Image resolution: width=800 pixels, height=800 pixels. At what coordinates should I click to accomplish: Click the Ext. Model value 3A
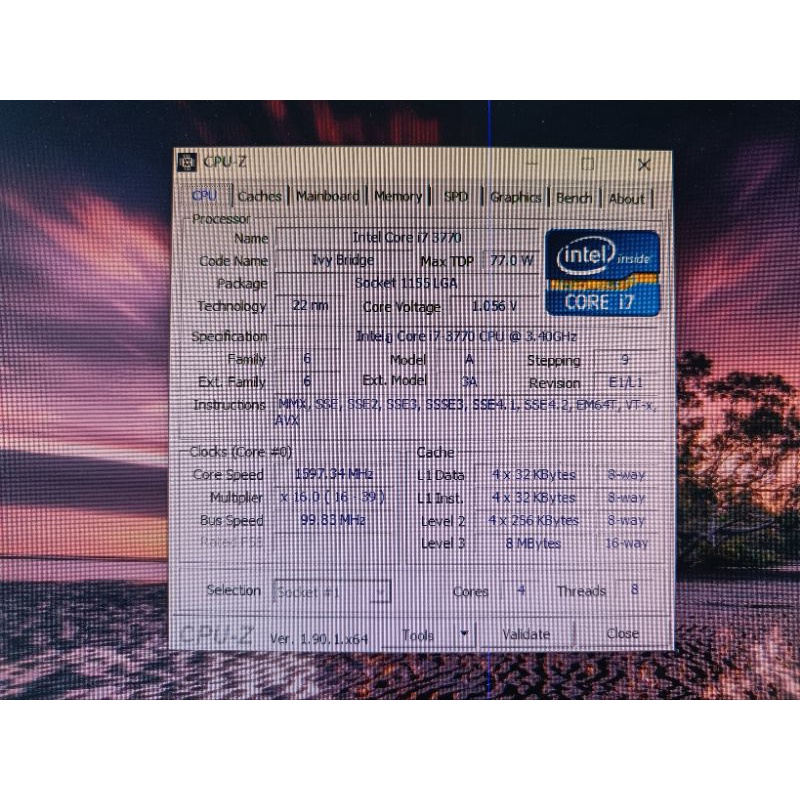469,381
